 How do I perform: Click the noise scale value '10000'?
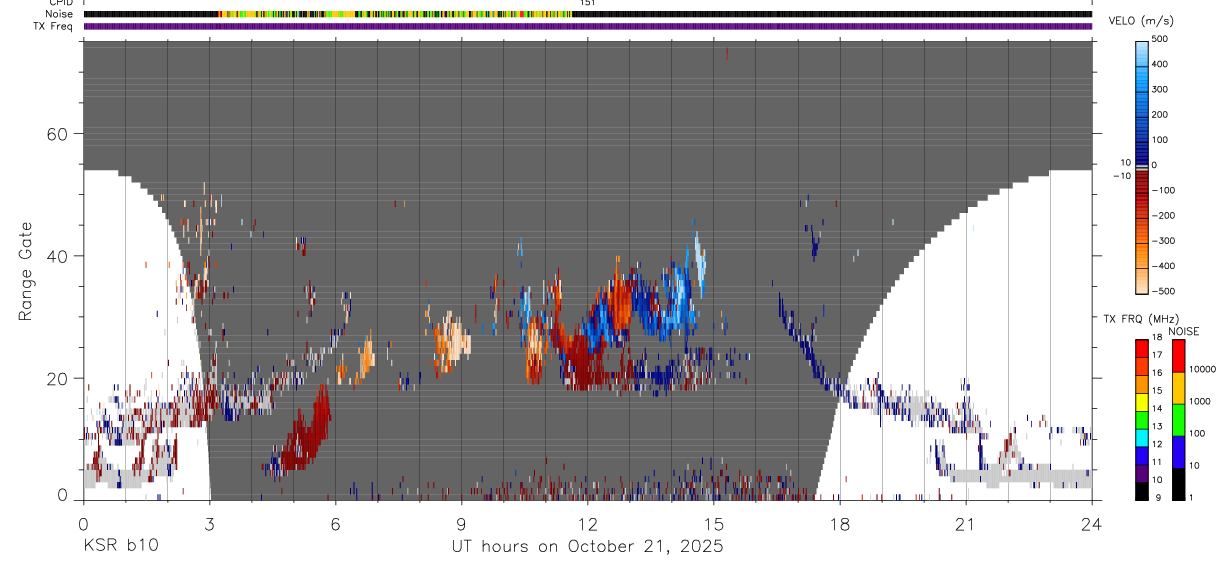point(1203,369)
